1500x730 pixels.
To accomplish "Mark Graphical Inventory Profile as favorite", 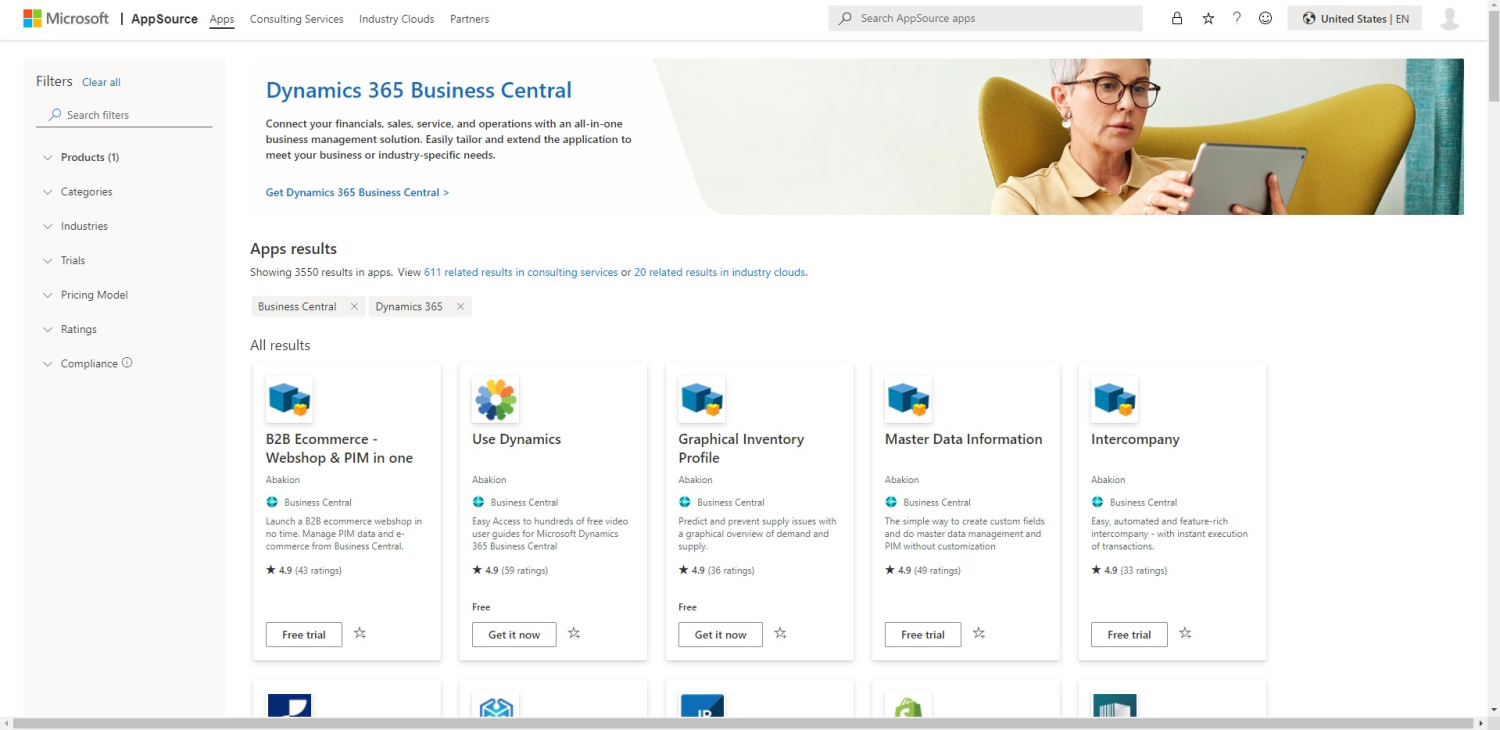I will (780, 632).
